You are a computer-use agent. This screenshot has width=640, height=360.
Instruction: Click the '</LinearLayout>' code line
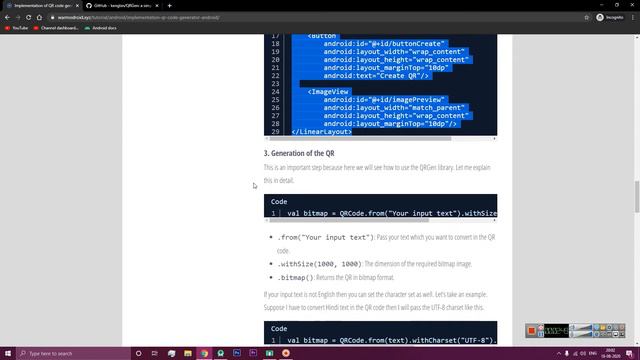322,132
